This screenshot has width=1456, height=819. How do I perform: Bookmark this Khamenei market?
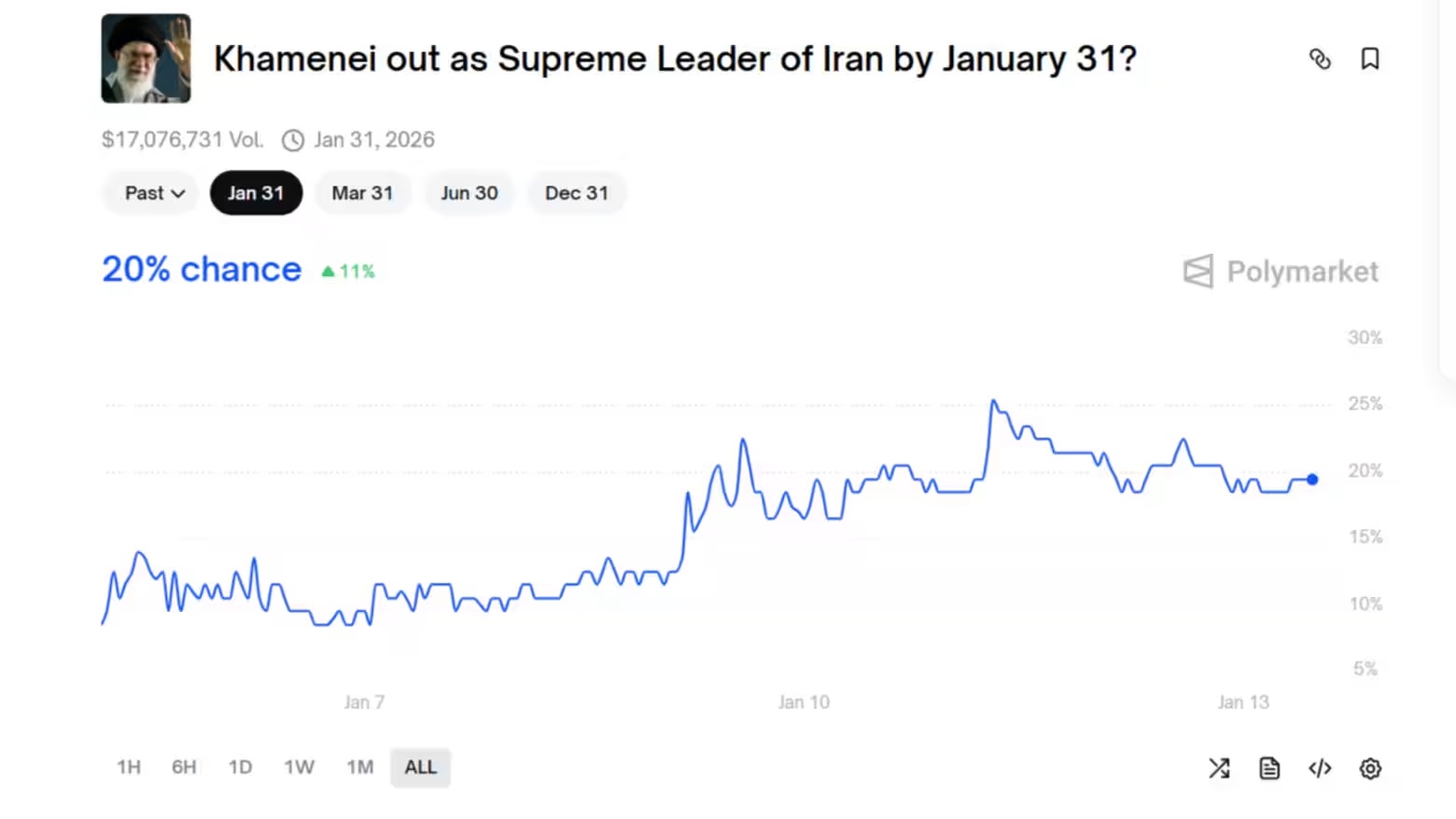(x=1369, y=60)
